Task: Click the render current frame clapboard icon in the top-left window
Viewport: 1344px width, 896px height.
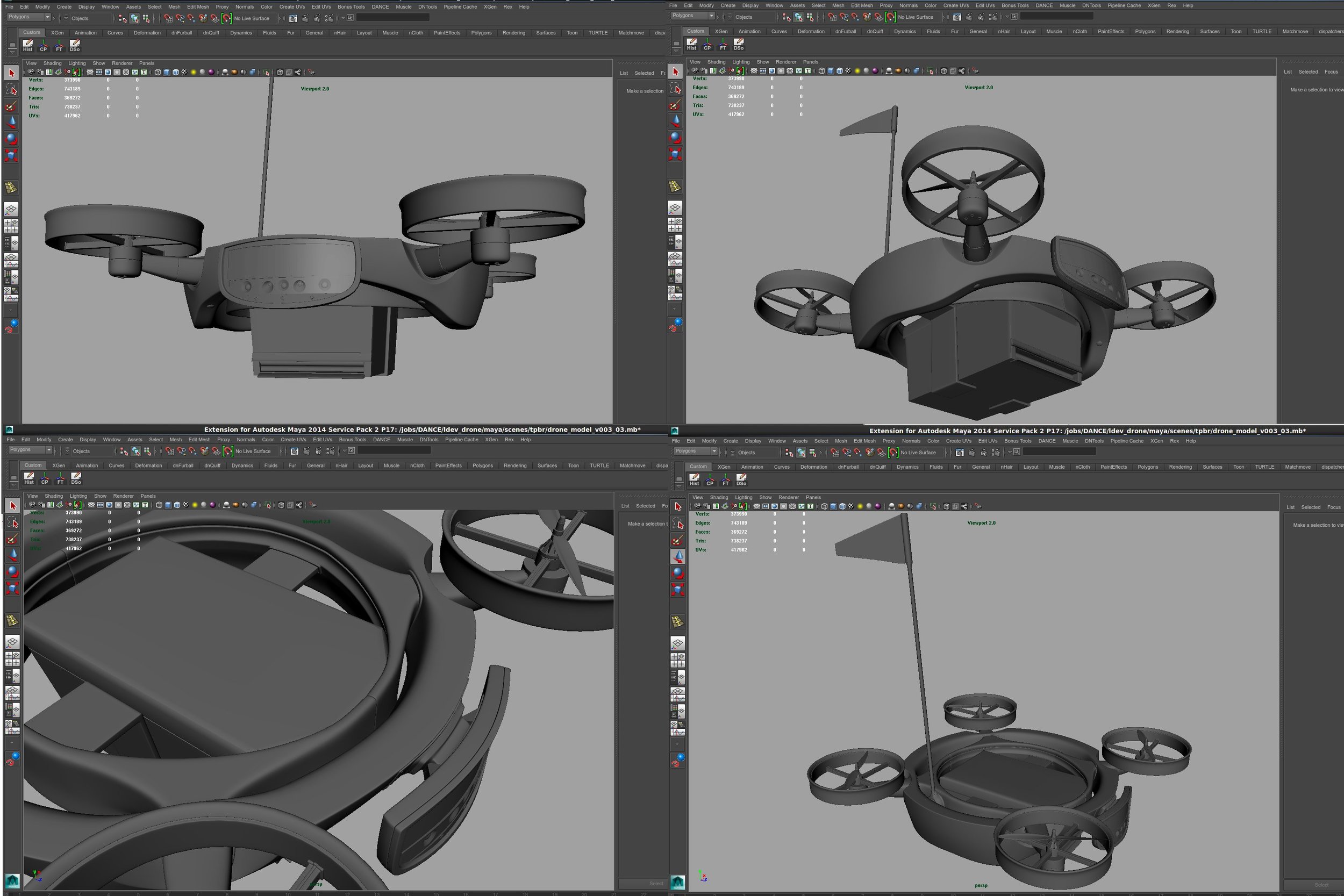Action: (305, 18)
